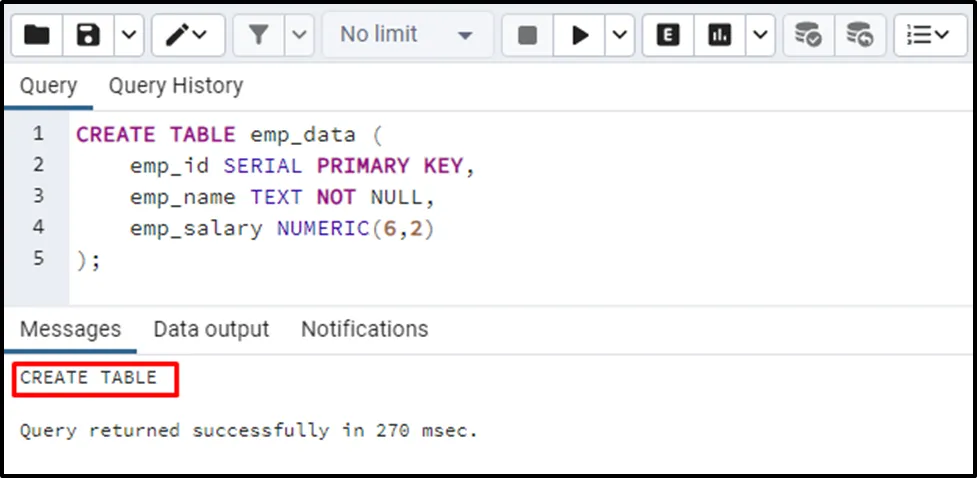Expand the Filter options dropdown arrow

(300, 35)
